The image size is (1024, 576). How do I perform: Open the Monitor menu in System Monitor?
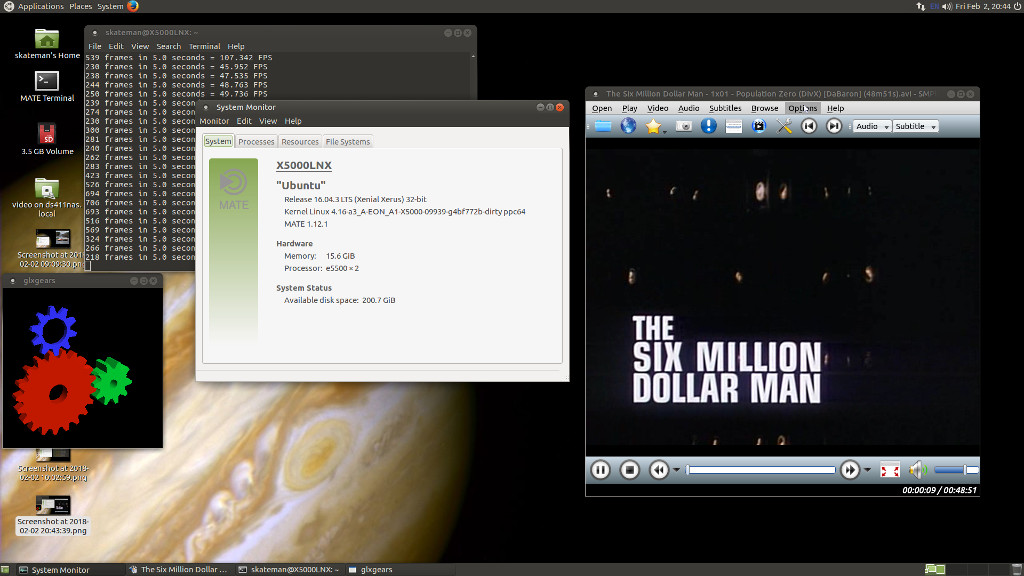[x=214, y=121]
